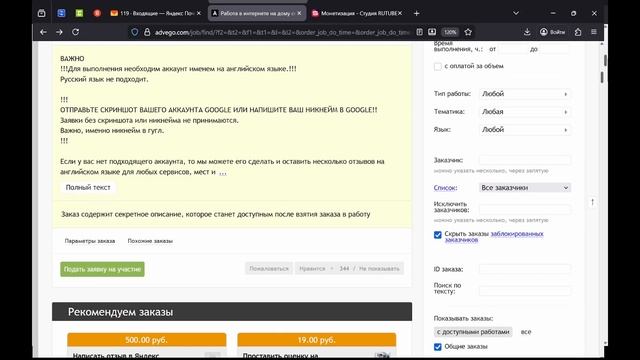This screenshot has height=360, width=640.
Task: Show site security padlock info
Action: (147, 32)
